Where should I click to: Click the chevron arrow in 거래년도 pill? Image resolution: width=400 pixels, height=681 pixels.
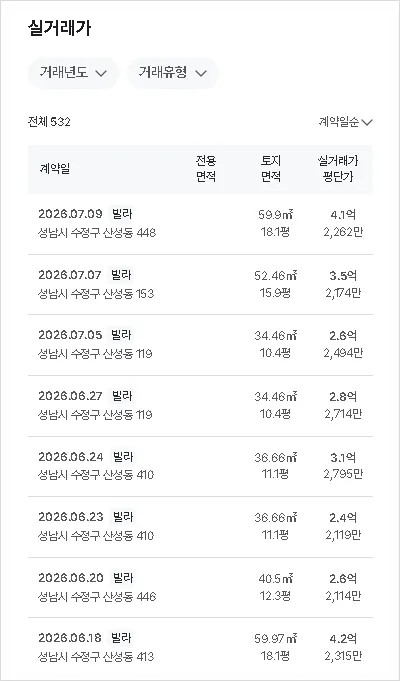tap(101, 73)
